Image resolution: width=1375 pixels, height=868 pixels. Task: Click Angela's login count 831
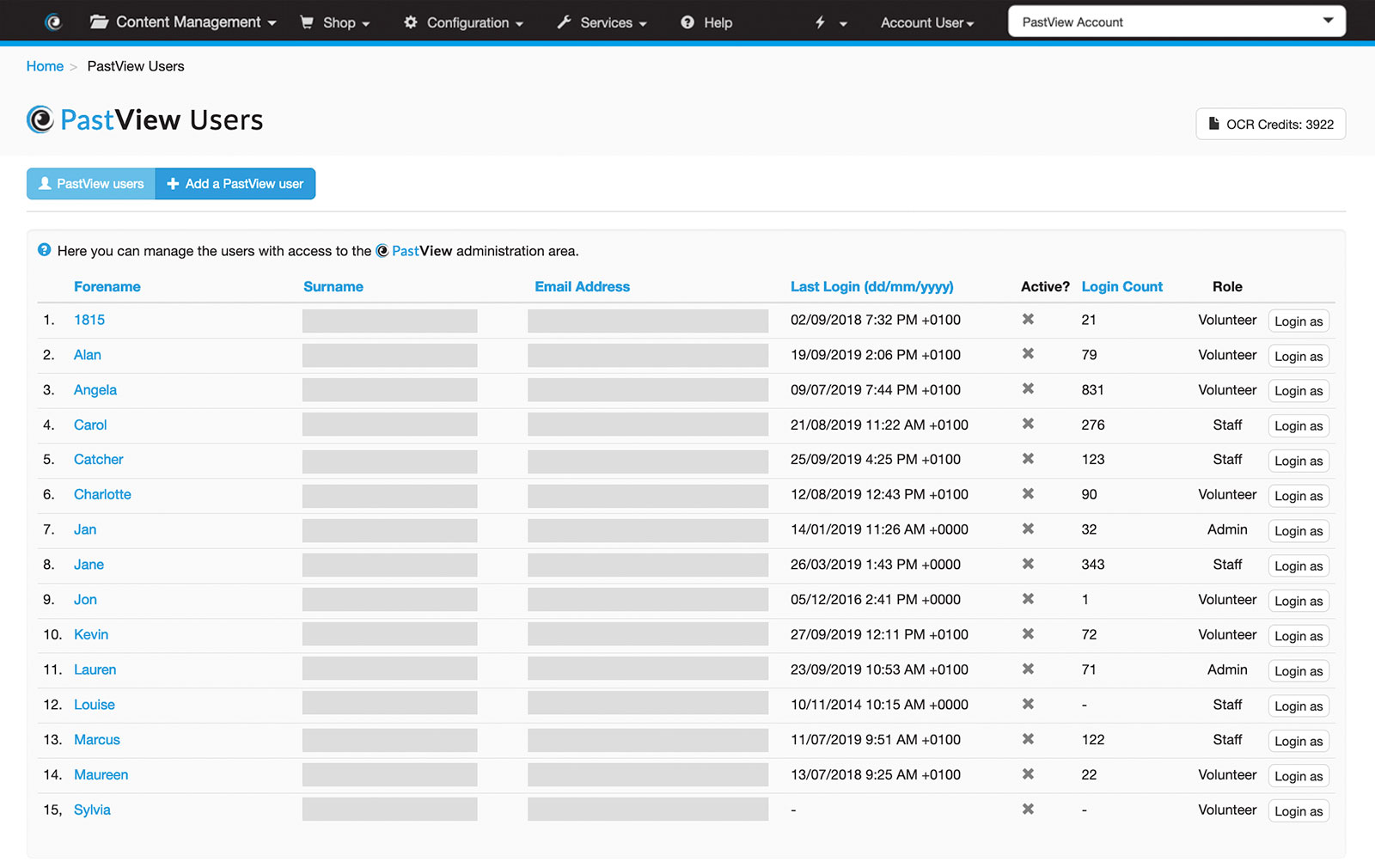pos(1092,390)
